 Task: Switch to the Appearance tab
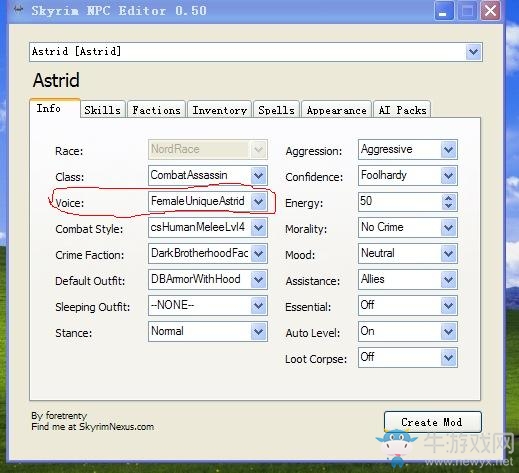336,110
